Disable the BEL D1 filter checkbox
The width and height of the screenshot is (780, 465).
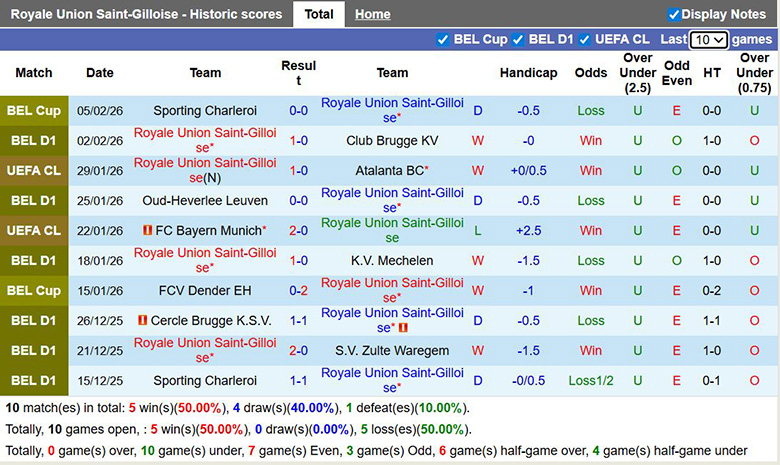point(518,40)
